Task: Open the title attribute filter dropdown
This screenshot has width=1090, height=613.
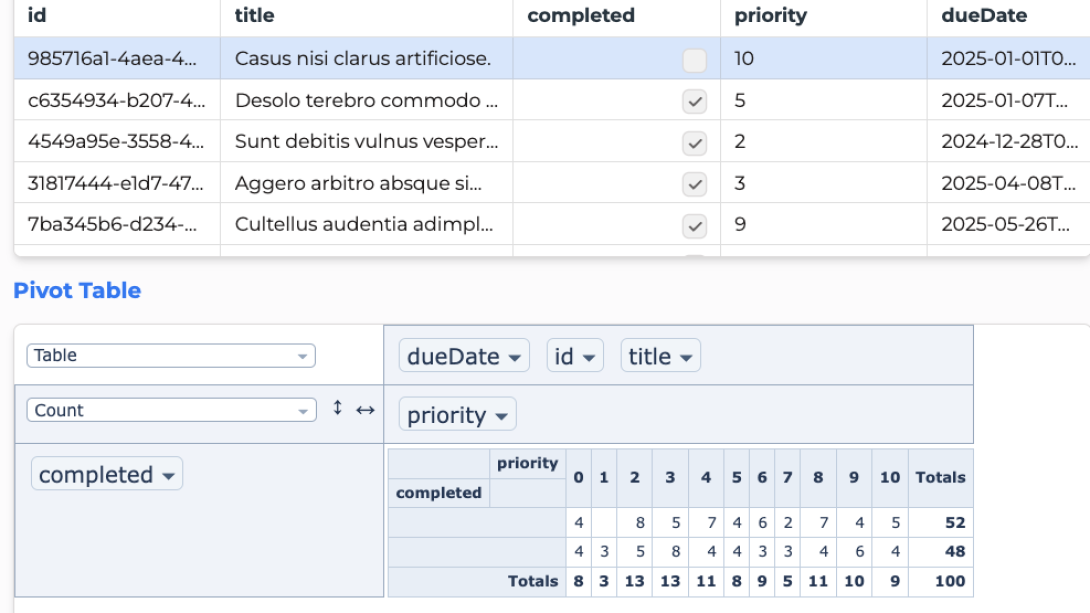Action: point(661,354)
